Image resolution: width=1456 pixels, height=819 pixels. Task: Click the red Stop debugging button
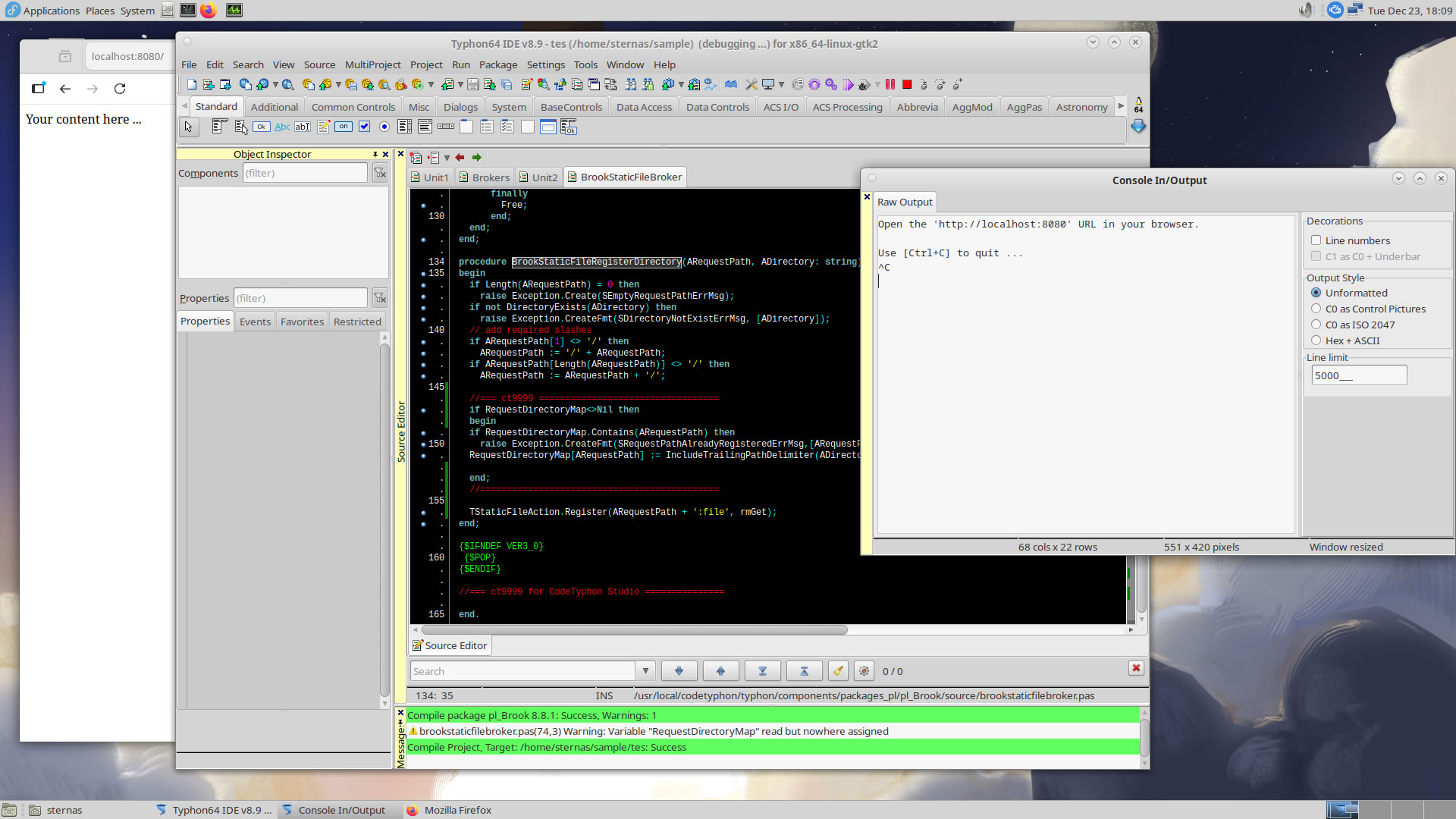pyautogui.click(x=907, y=85)
